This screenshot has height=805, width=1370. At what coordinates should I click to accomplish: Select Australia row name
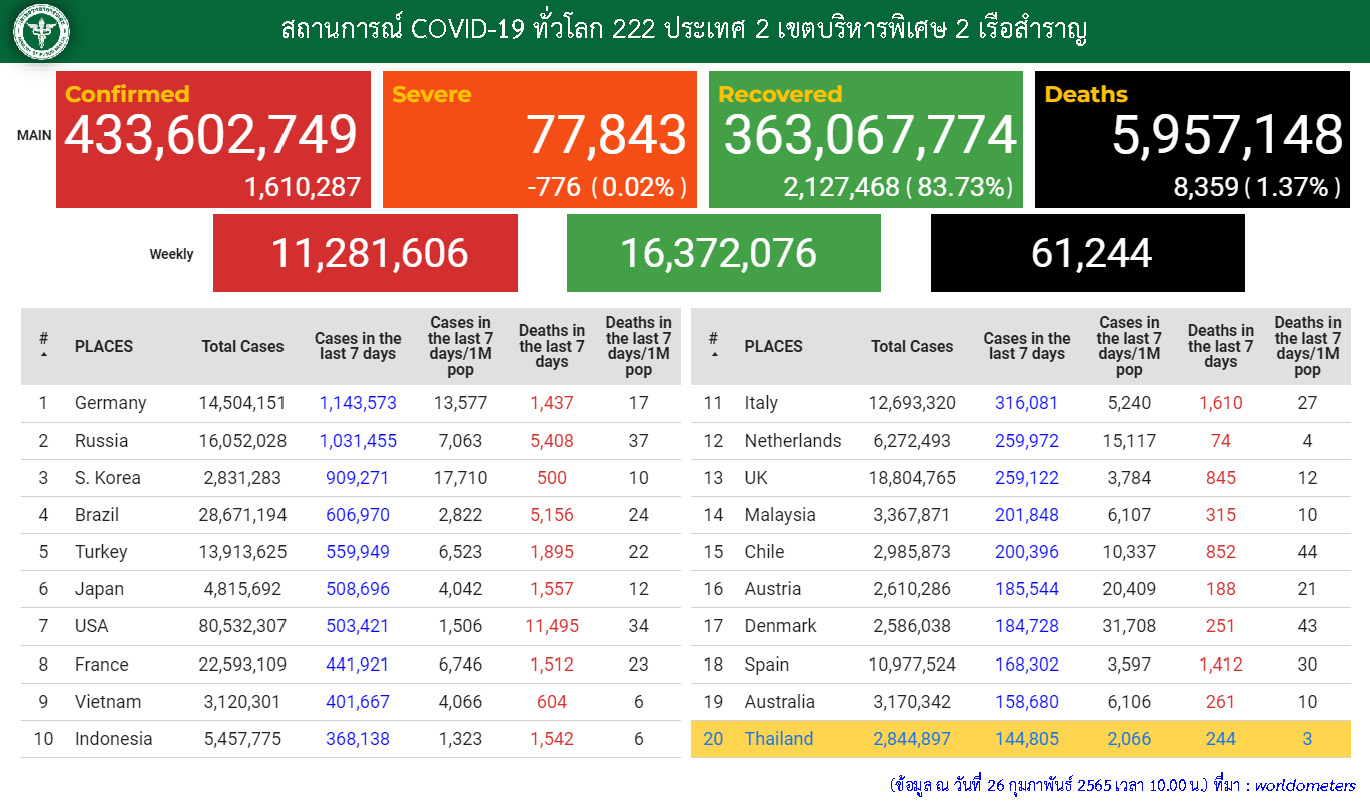click(780, 702)
